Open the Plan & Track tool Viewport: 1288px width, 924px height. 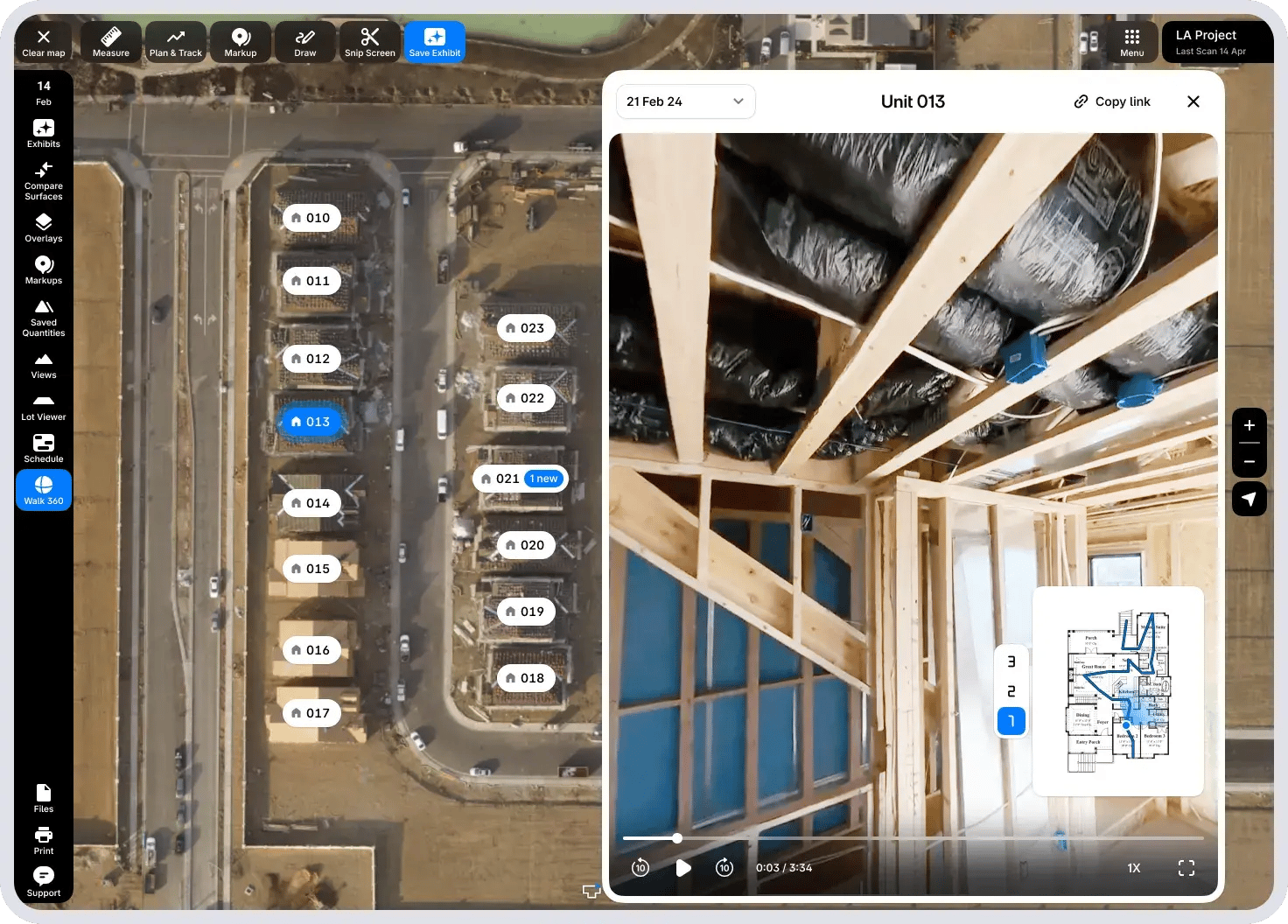coord(175,41)
